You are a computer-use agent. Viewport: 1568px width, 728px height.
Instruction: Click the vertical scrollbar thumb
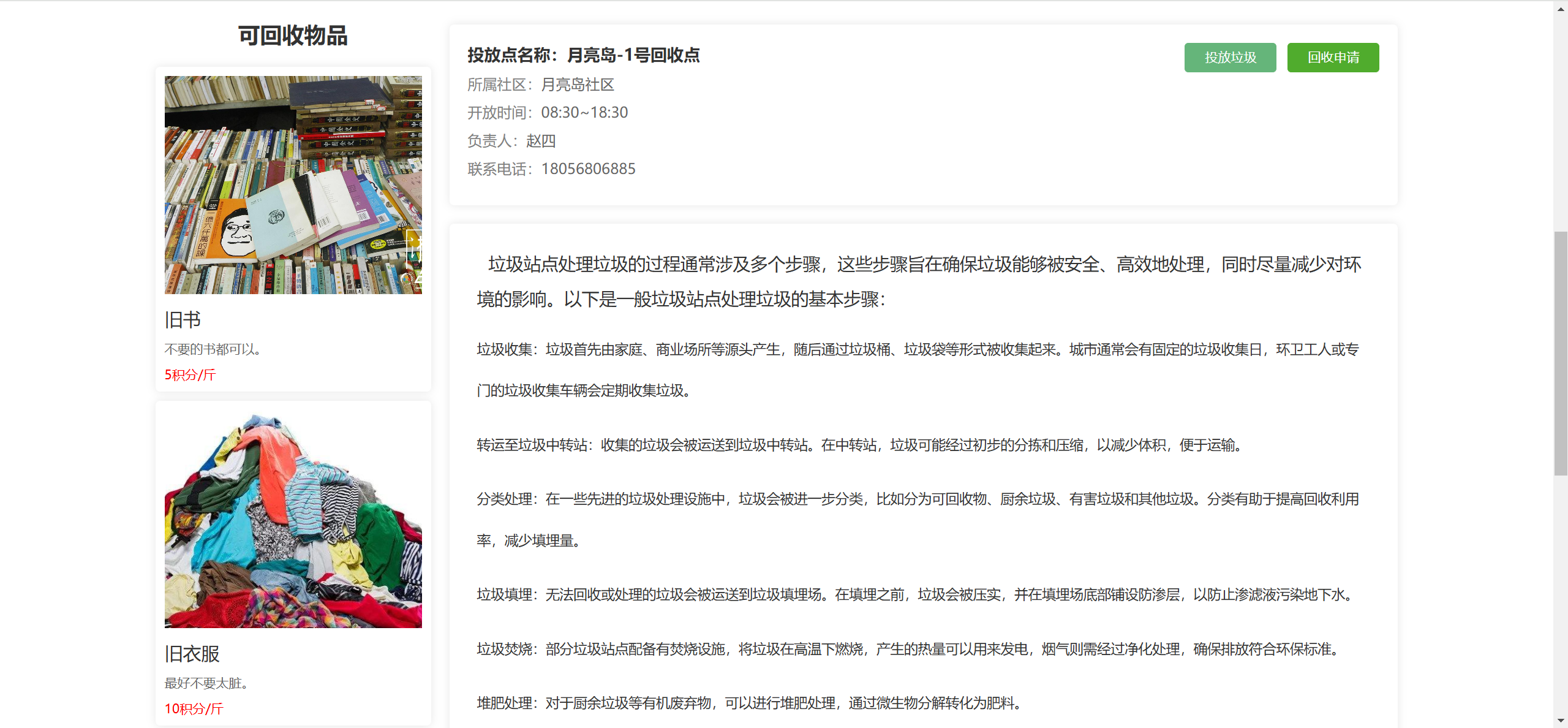coord(1561,352)
